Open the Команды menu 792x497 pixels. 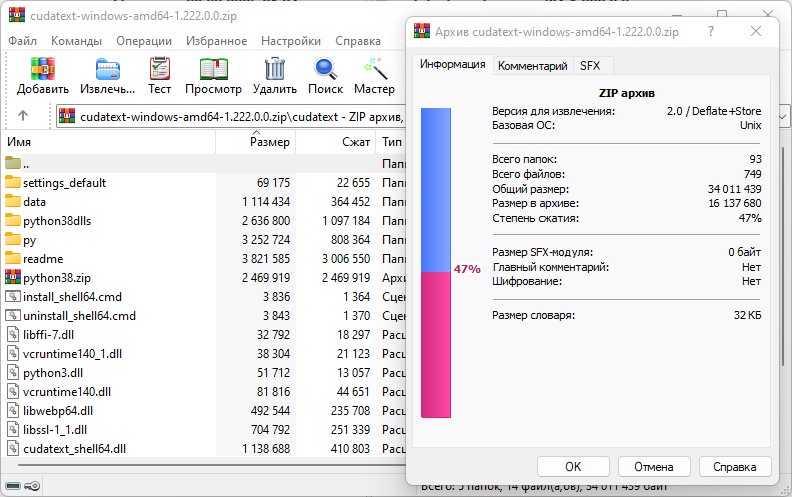76,41
